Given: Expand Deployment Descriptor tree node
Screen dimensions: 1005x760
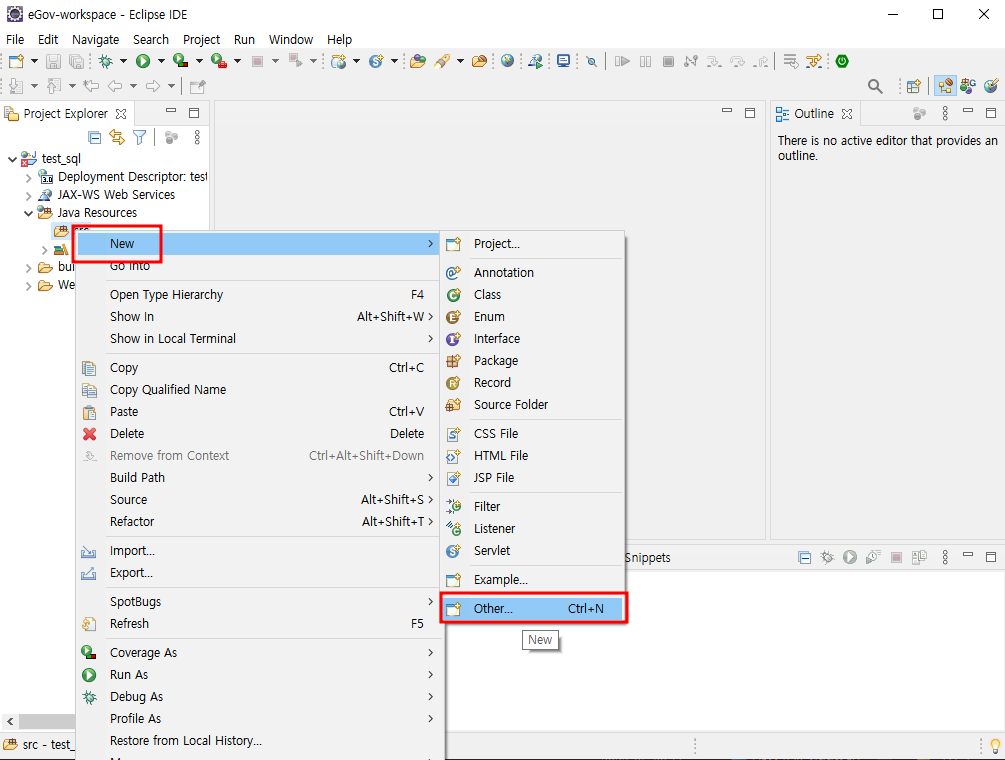Looking at the screenshot, I should pos(28,178).
